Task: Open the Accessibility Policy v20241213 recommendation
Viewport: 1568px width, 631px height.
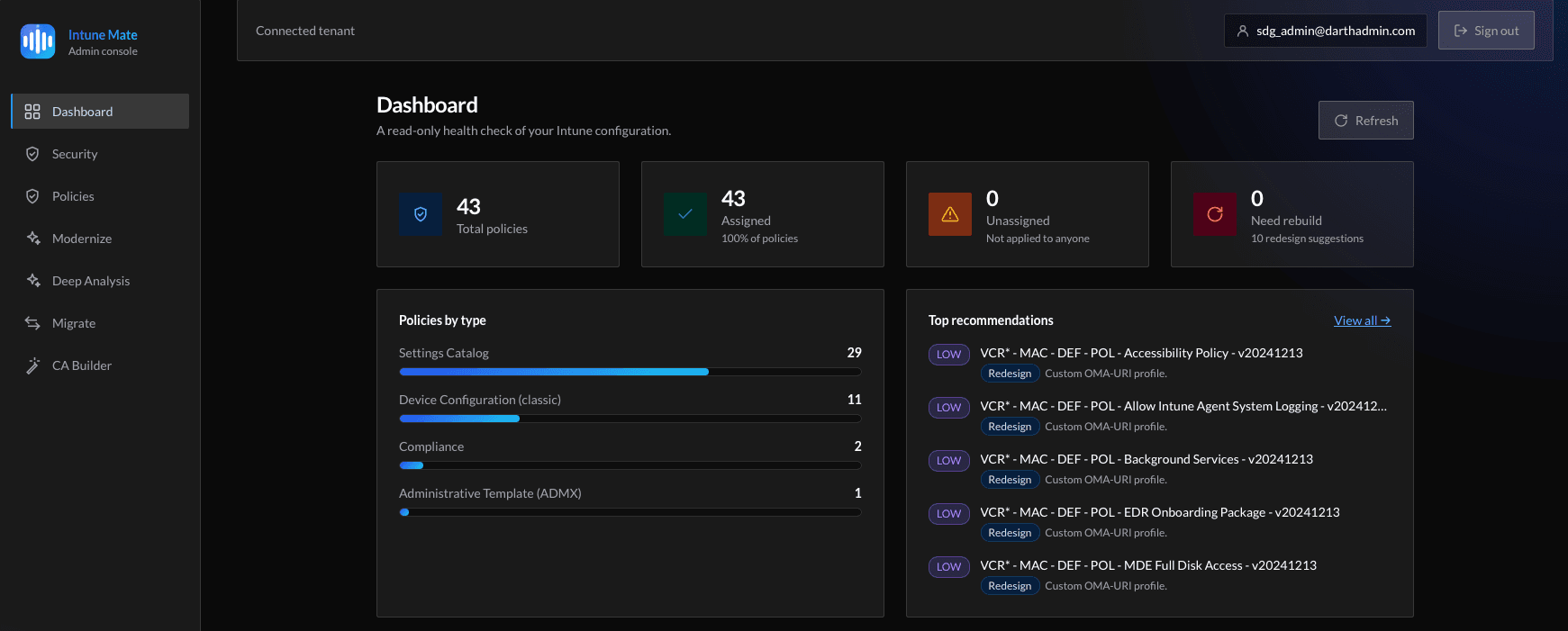Action: [x=1141, y=353]
